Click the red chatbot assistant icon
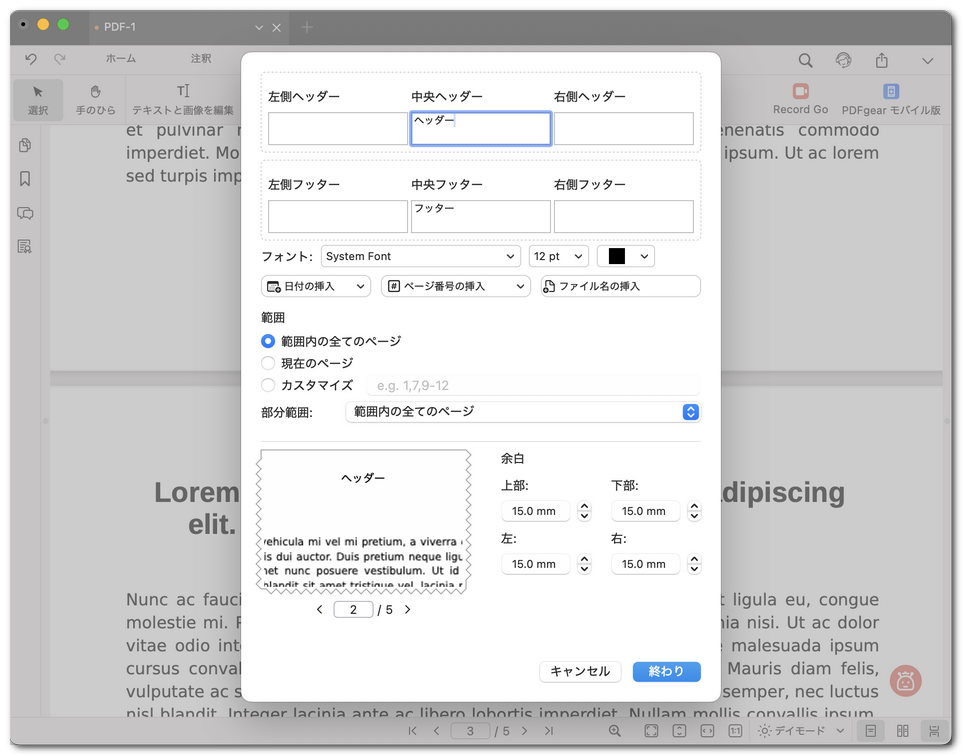963x756 pixels. click(905, 682)
